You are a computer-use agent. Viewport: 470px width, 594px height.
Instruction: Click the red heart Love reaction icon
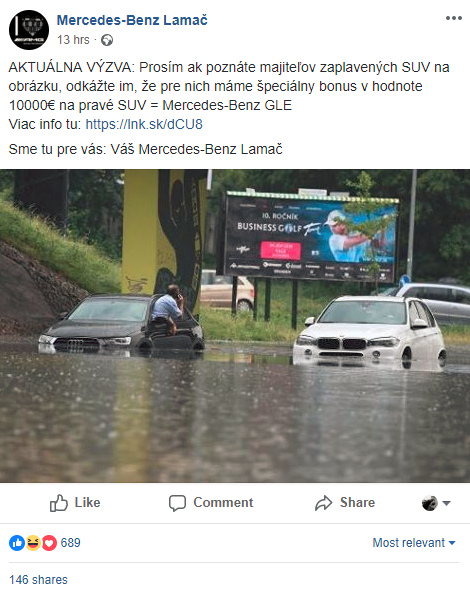coord(49,543)
